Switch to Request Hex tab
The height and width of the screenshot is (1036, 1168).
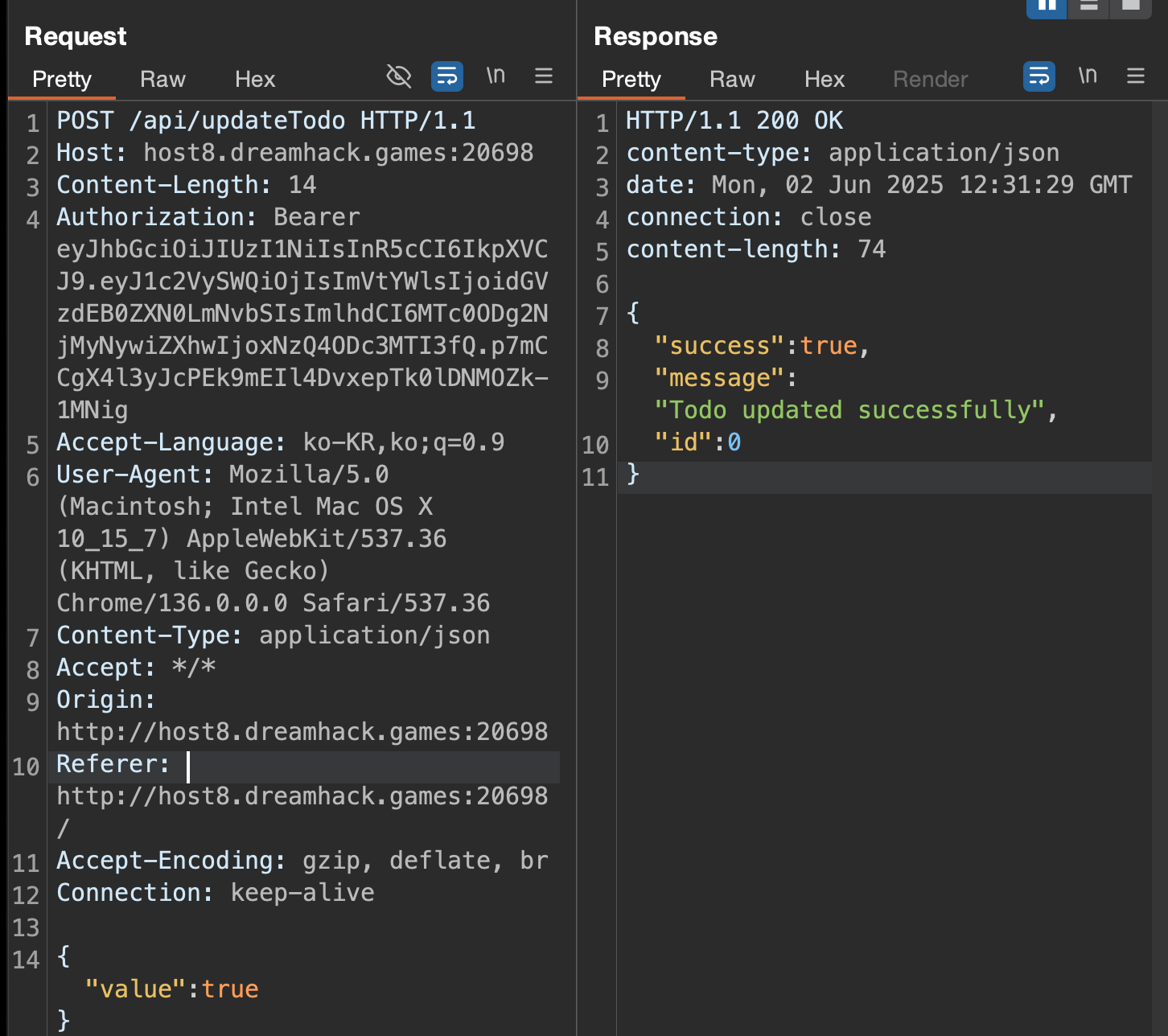click(x=255, y=79)
